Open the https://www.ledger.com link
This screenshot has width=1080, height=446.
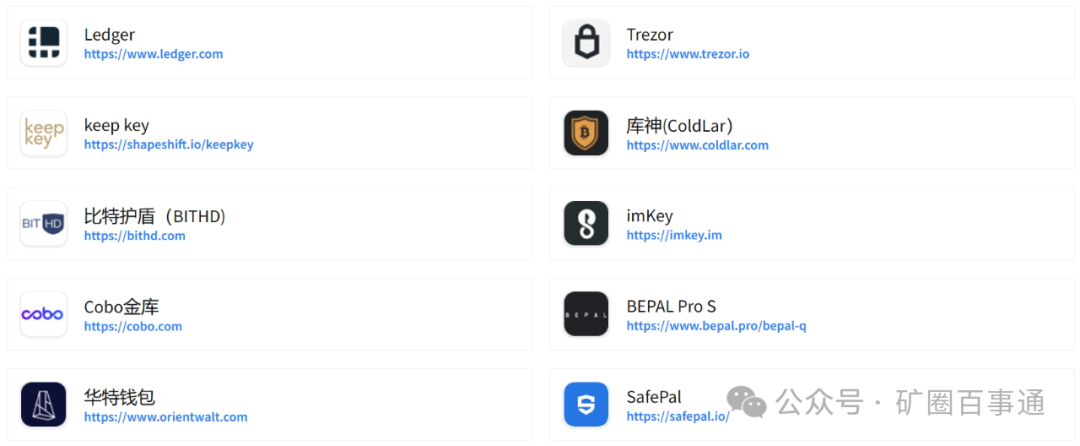coord(153,54)
